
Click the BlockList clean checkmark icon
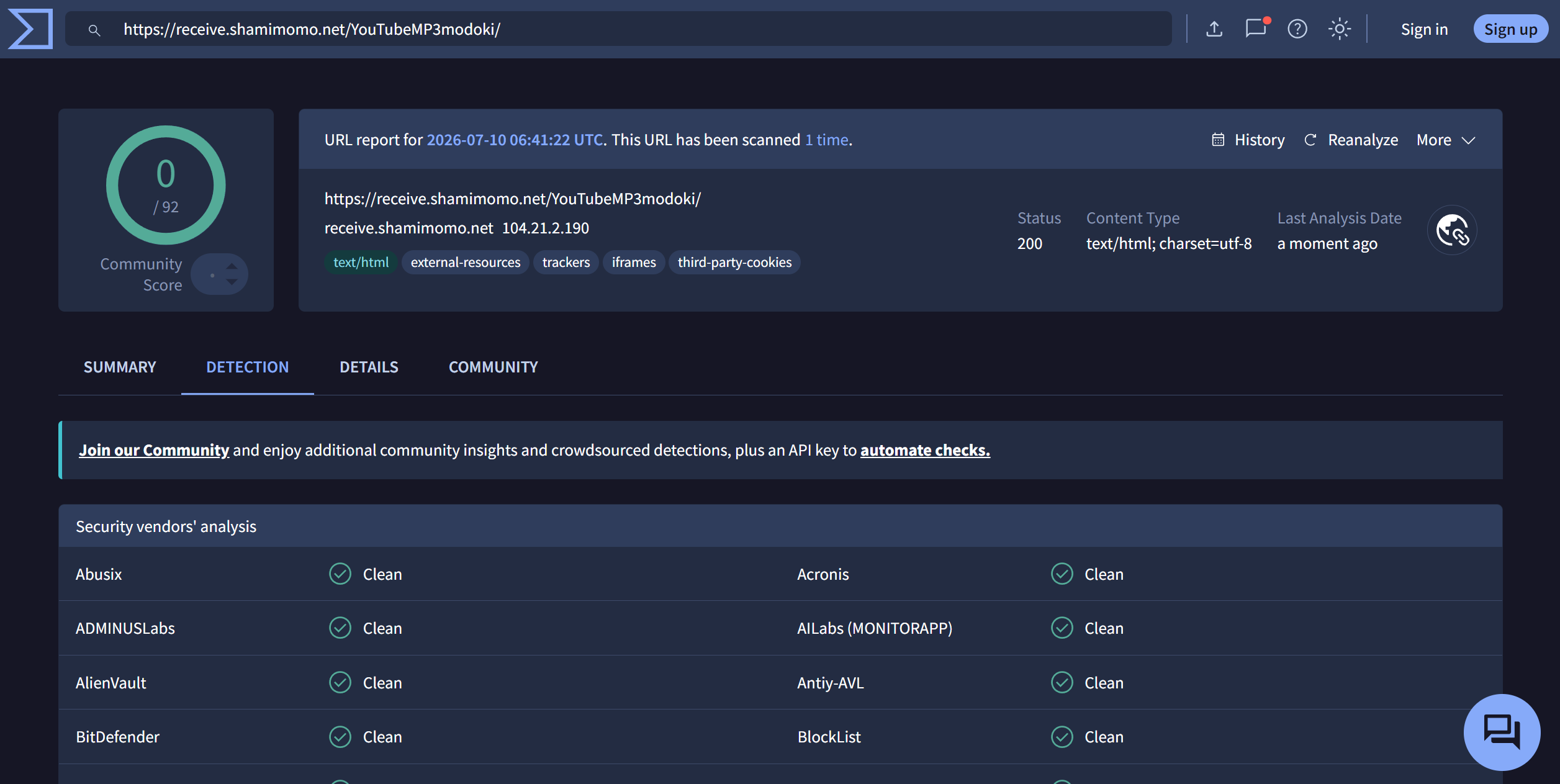[x=1062, y=737]
